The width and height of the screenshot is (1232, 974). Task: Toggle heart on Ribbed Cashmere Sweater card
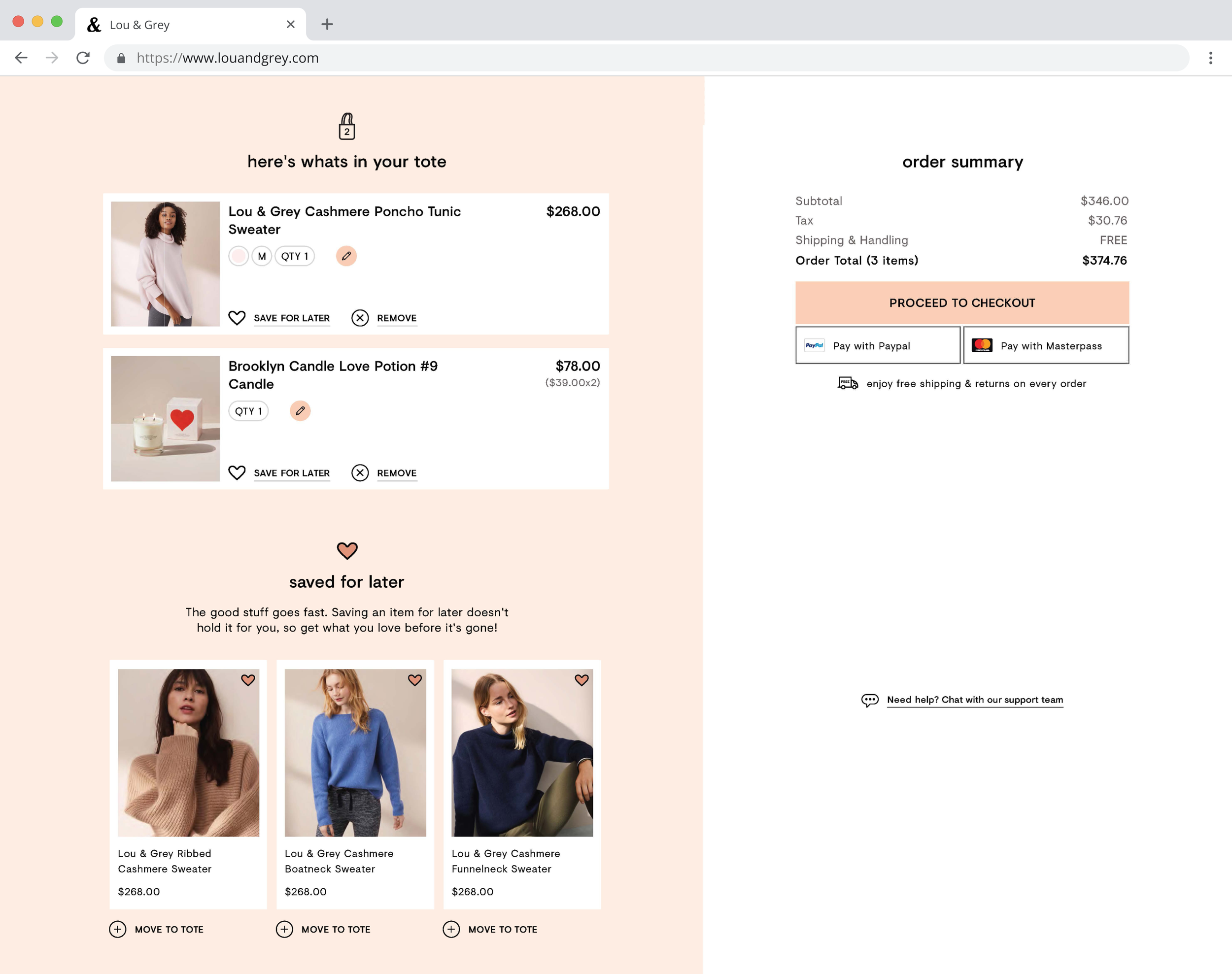(x=248, y=680)
